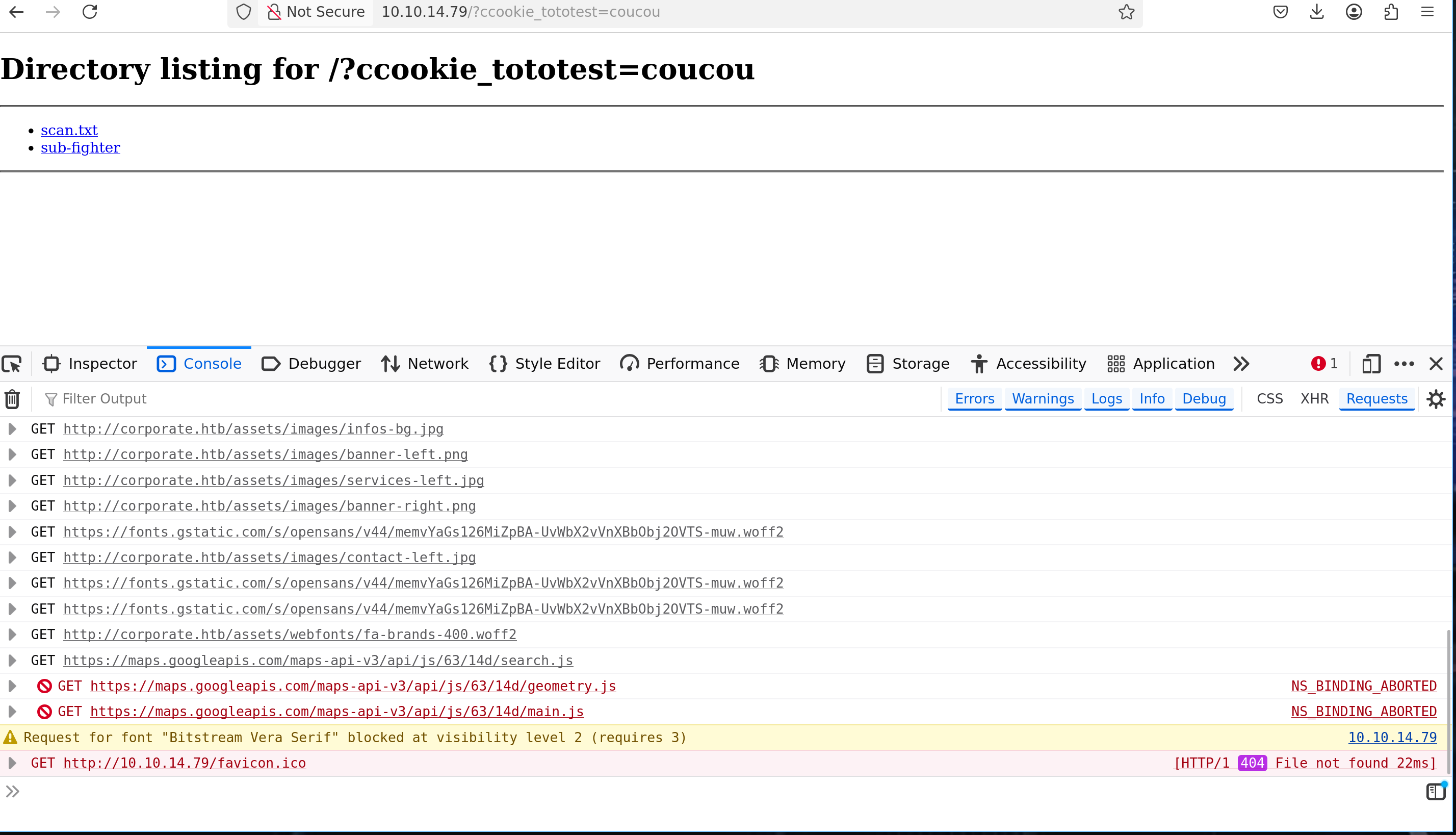Viewport: 1456px width, 835px height.
Task: Expand the infos-bg.jpg request row
Action: click(x=12, y=429)
